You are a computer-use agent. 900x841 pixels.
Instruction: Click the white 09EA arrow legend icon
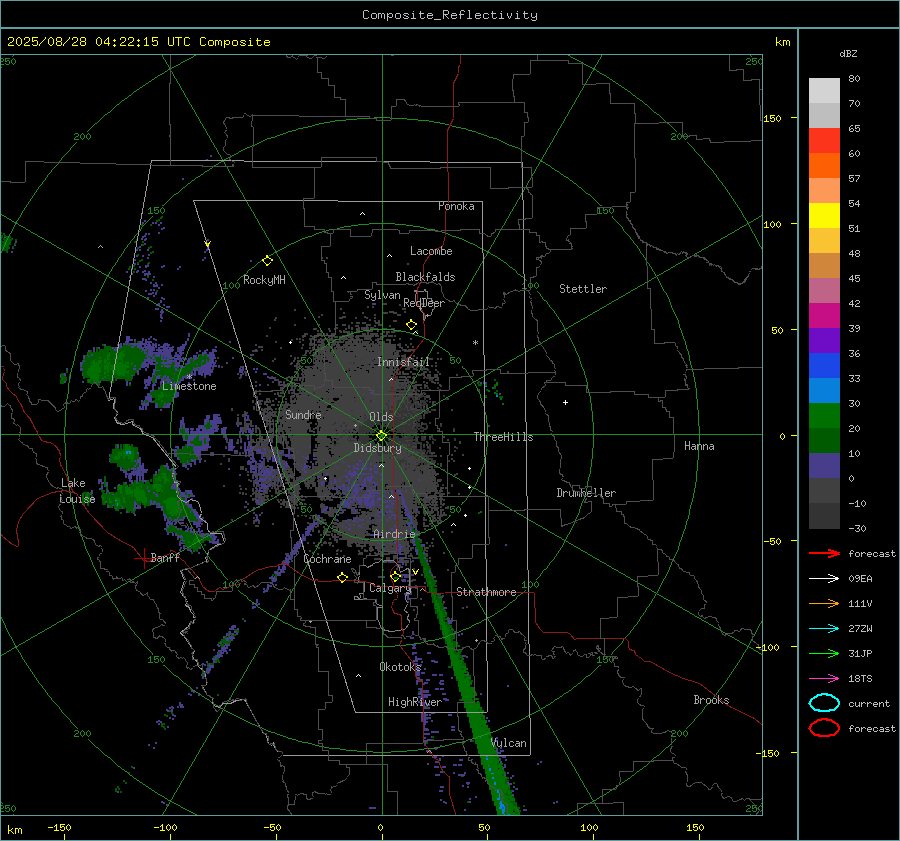click(x=824, y=579)
